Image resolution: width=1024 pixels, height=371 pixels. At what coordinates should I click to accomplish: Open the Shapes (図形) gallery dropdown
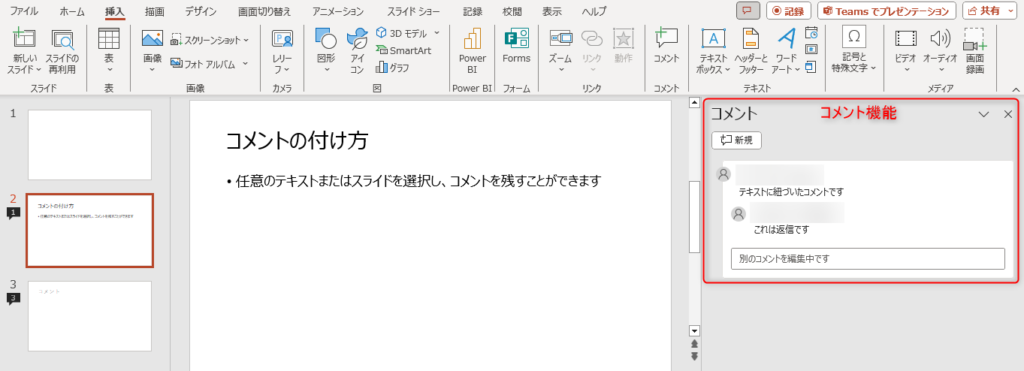(x=326, y=69)
